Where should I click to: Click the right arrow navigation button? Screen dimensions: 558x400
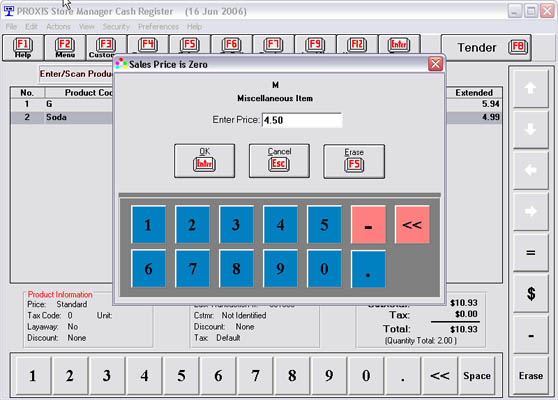530,211
